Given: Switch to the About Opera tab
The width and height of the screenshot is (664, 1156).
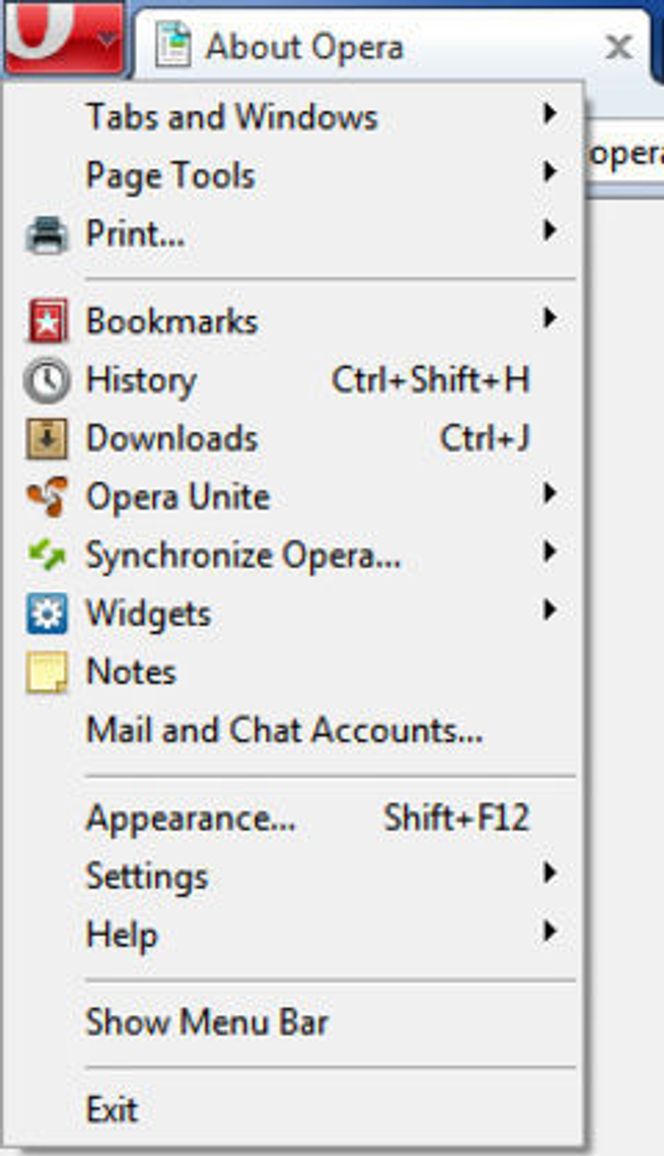Looking at the screenshot, I should (x=394, y=46).
